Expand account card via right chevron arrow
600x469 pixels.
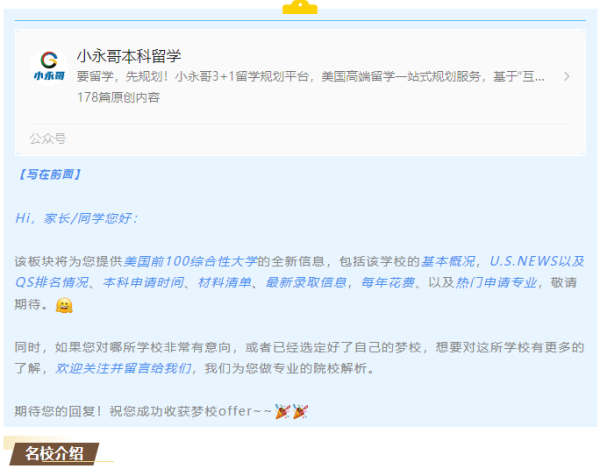pos(567,77)
